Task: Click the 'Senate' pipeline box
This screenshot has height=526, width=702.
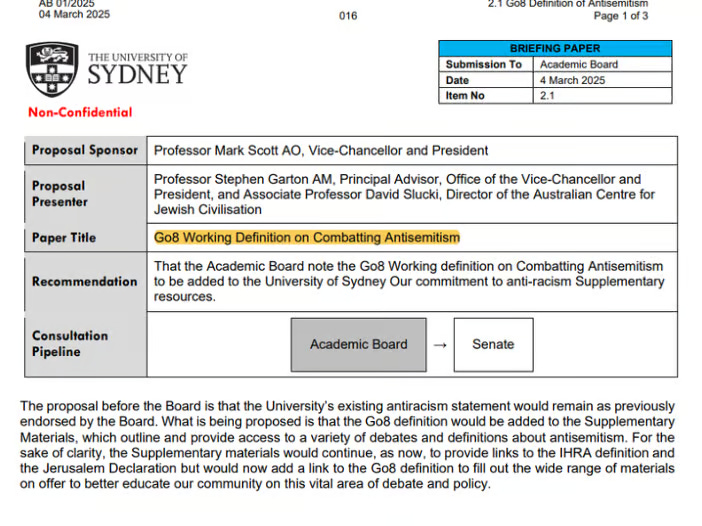Action: pos(493,345)
